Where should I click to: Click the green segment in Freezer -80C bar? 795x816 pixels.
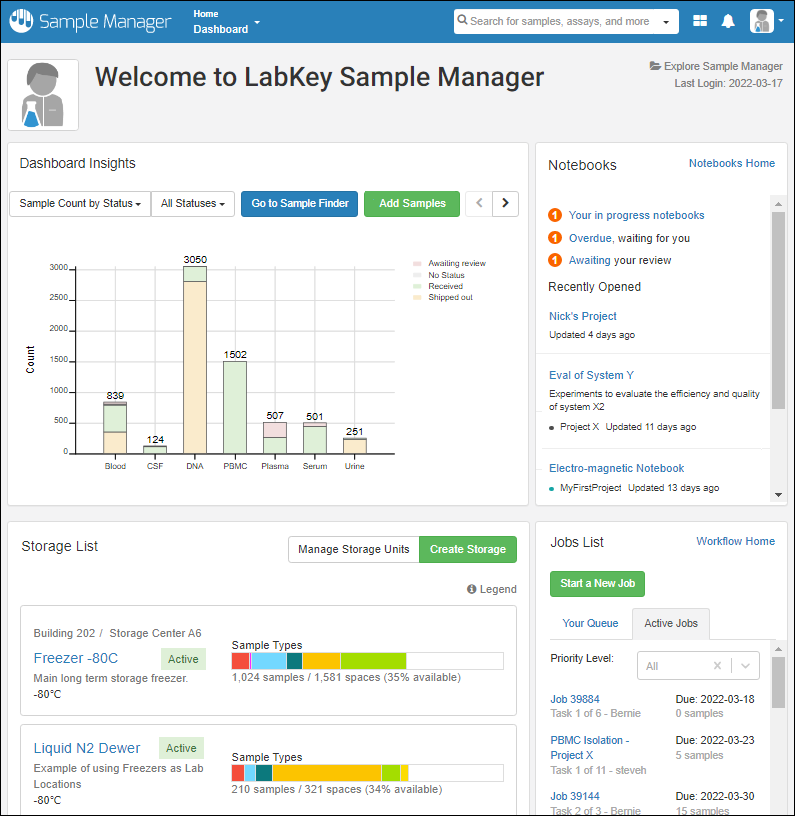point(373,661)
